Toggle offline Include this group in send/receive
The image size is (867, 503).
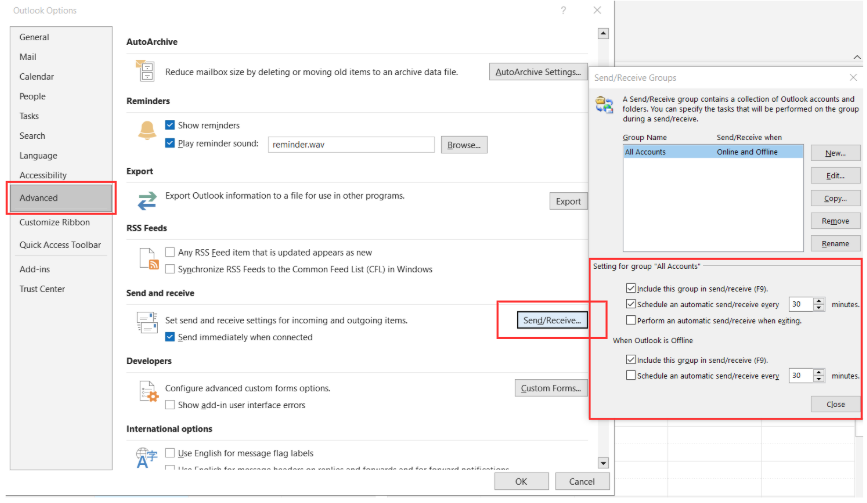(x=630, y=360)
